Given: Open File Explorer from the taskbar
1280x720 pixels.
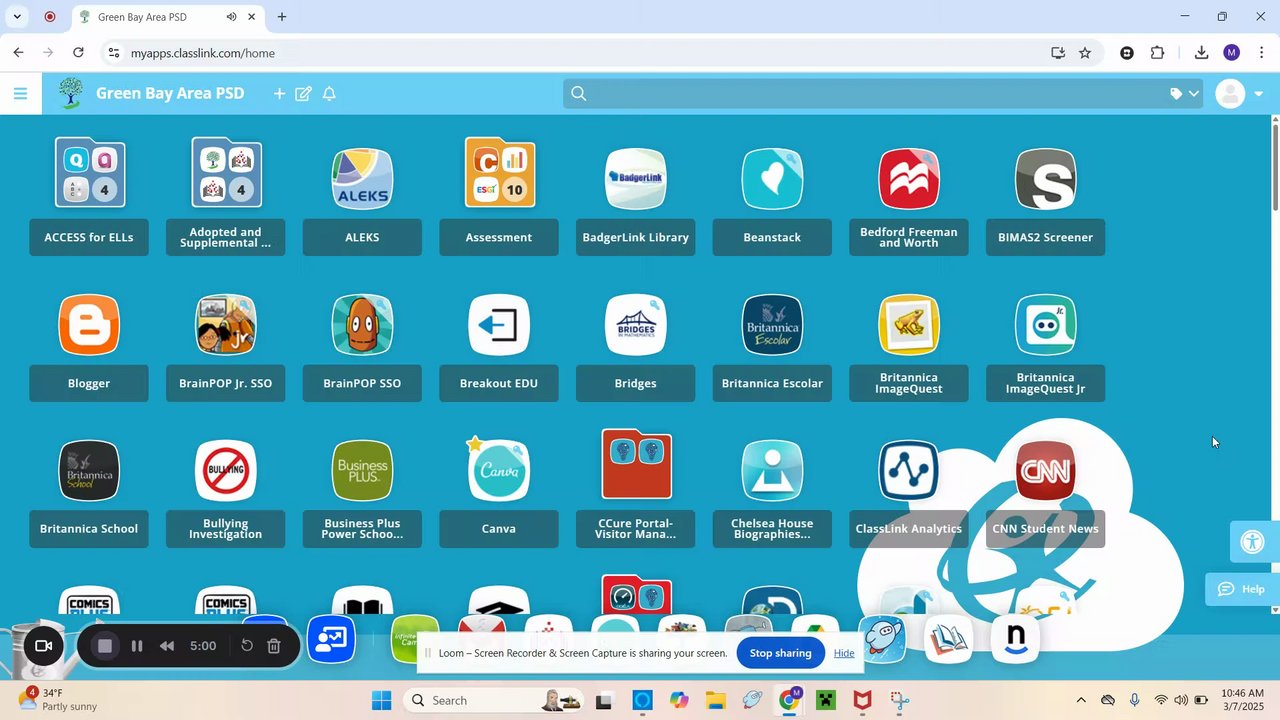Looking at the screenshot, I should (715, 700).
